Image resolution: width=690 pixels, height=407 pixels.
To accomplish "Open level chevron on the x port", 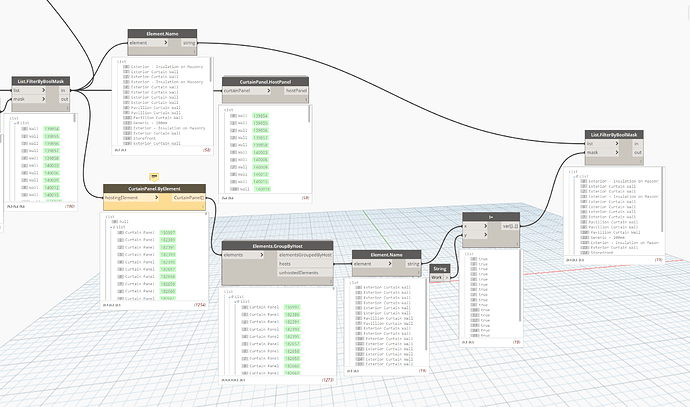I will click(x=485, y=226).
